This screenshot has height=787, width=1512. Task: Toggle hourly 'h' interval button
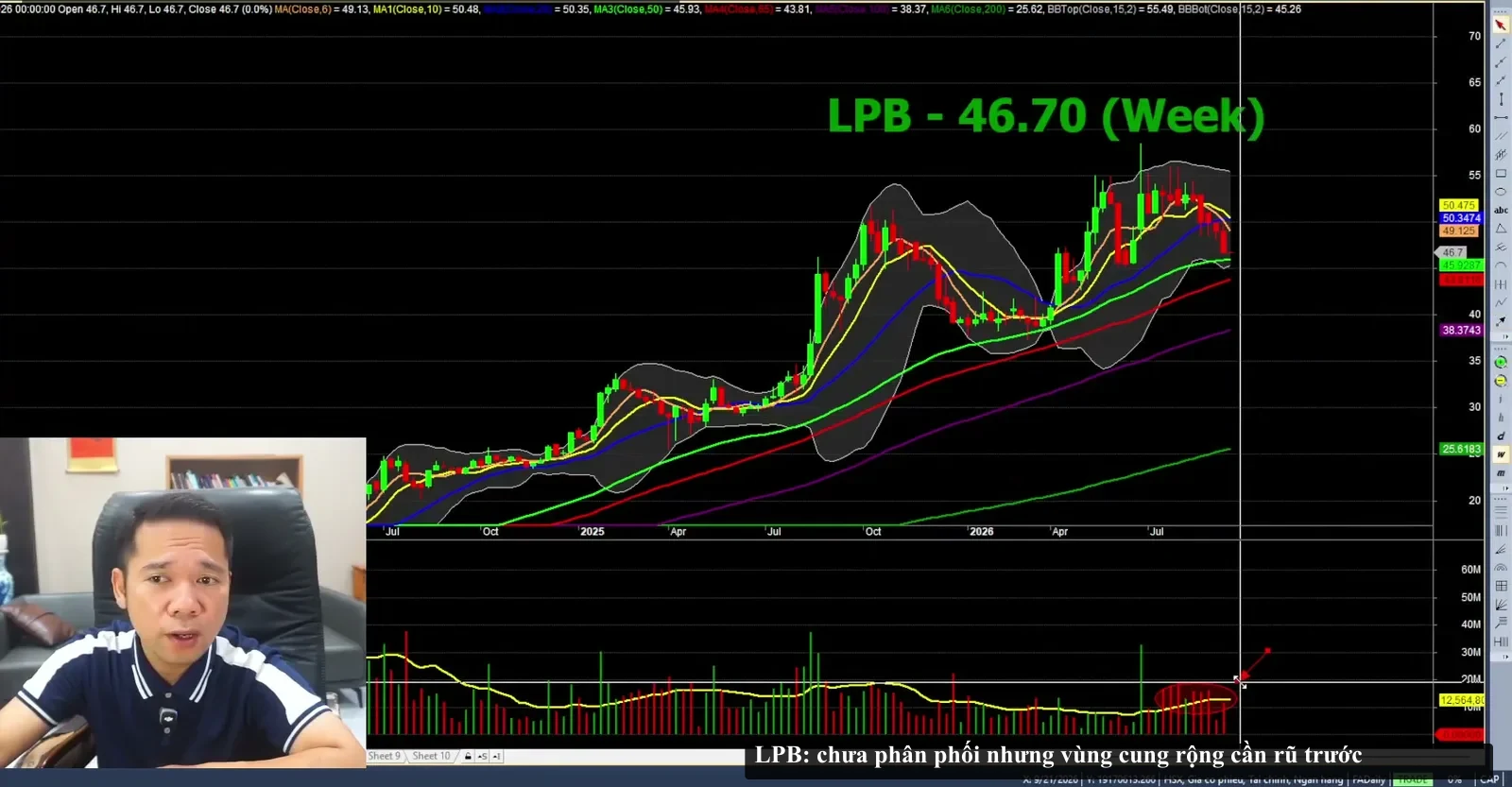point(1501,418)
